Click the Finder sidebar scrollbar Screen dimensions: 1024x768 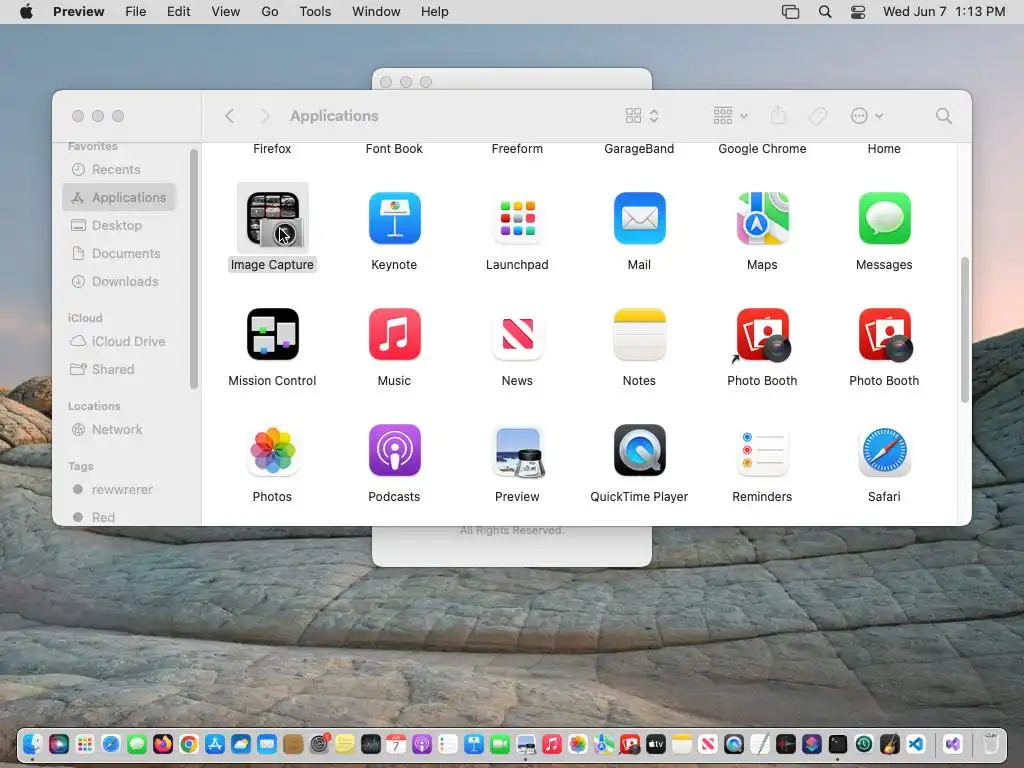pos(193,269)
